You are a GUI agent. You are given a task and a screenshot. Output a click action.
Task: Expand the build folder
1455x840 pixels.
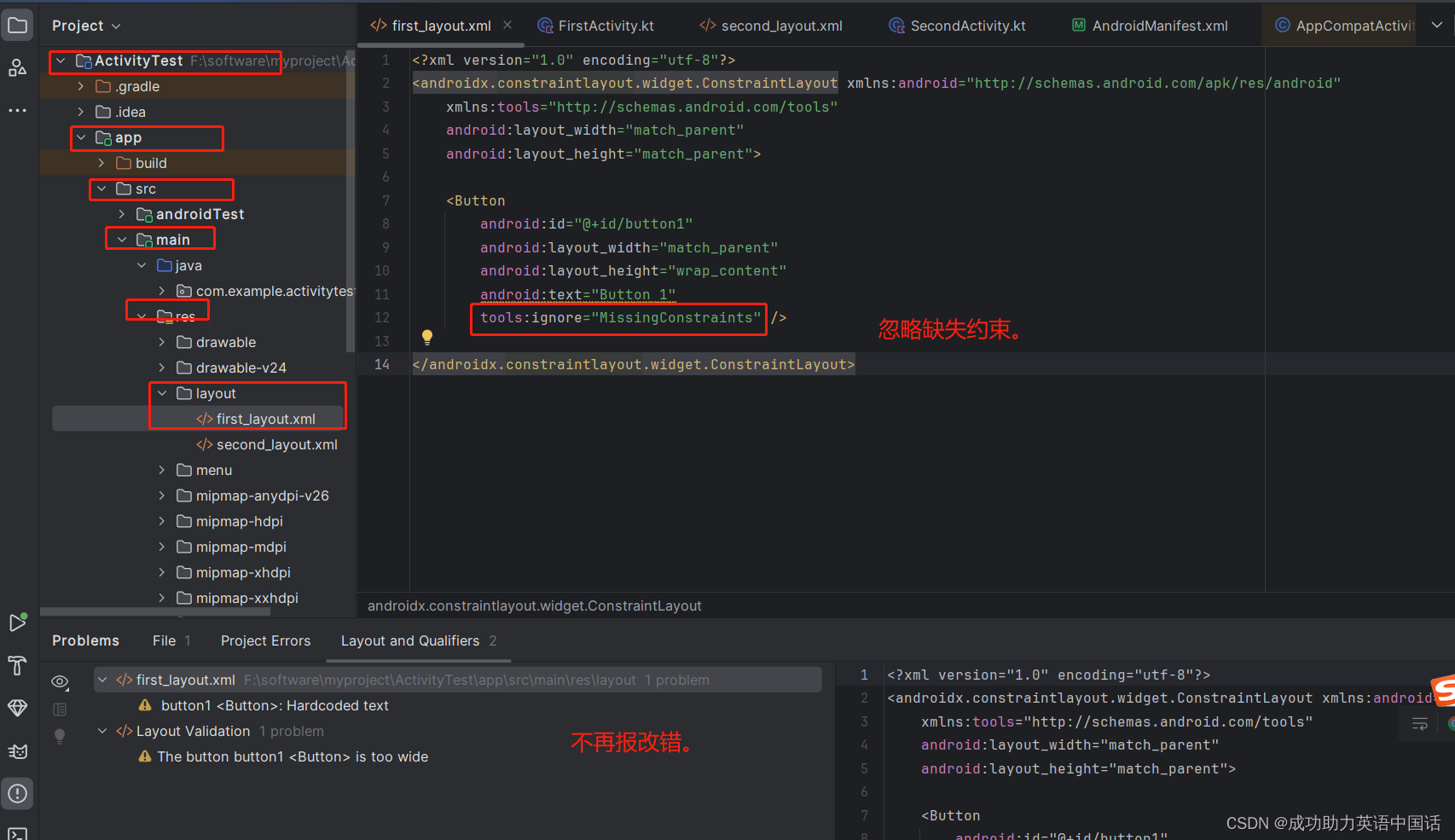101,162
